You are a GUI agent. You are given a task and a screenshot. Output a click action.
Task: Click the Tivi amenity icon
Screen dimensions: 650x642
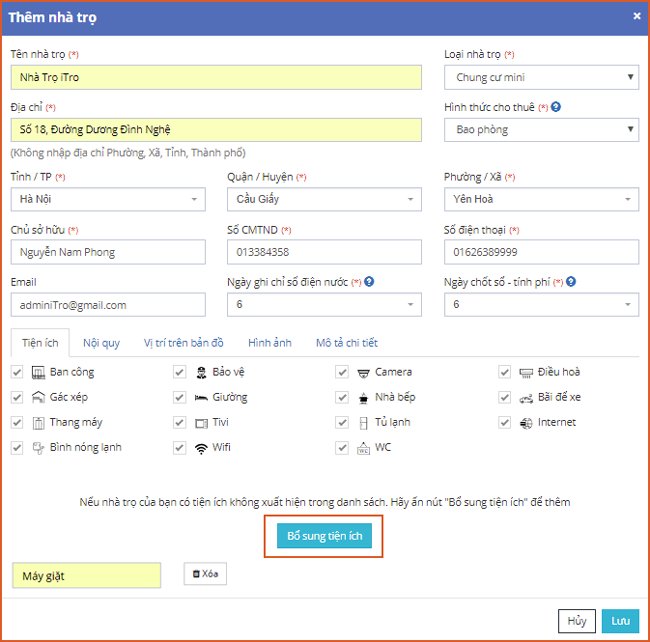201,422
